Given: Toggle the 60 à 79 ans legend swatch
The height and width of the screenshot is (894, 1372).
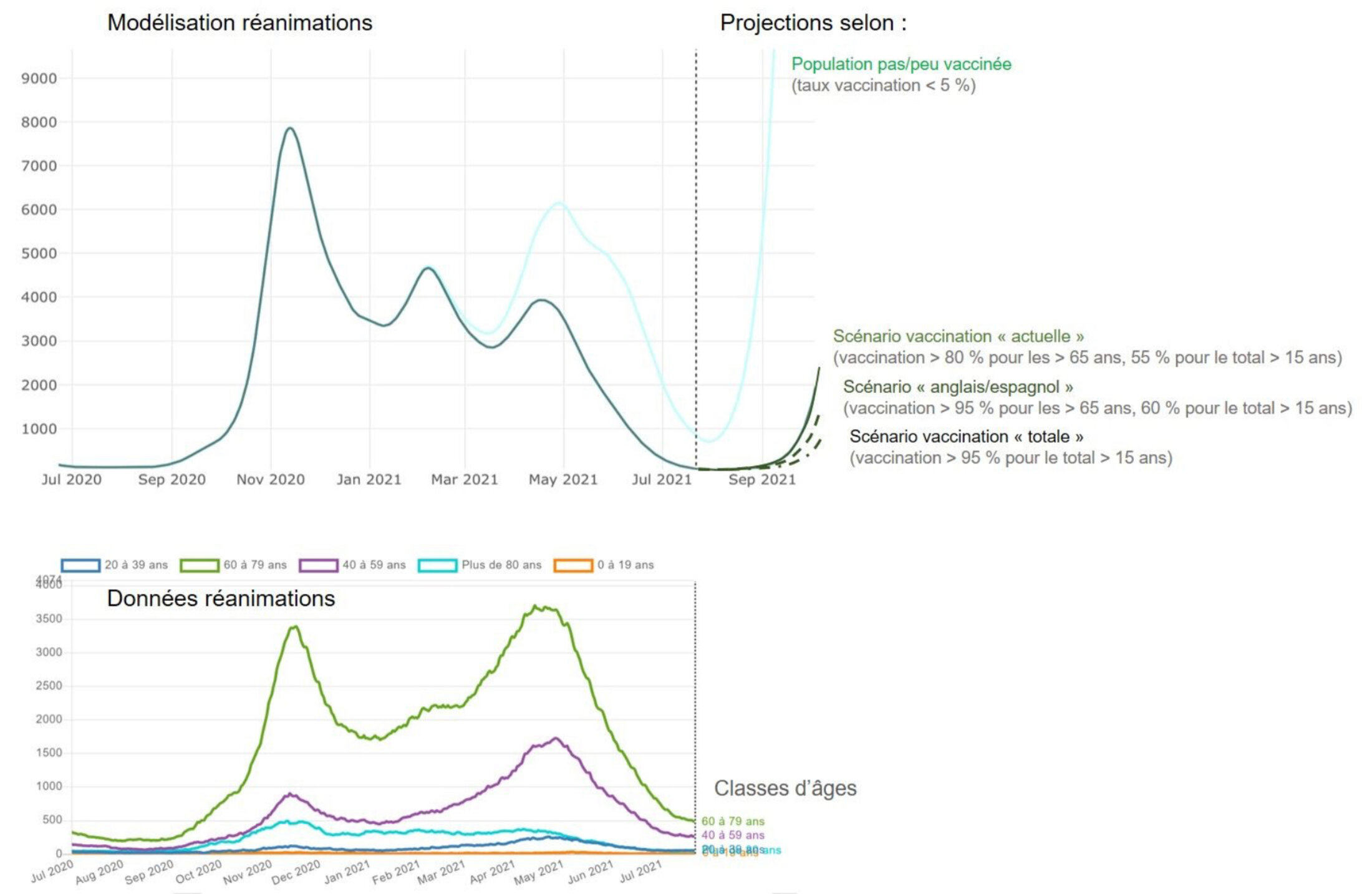Looking at the screenshot, I should [x=200, y=565].
